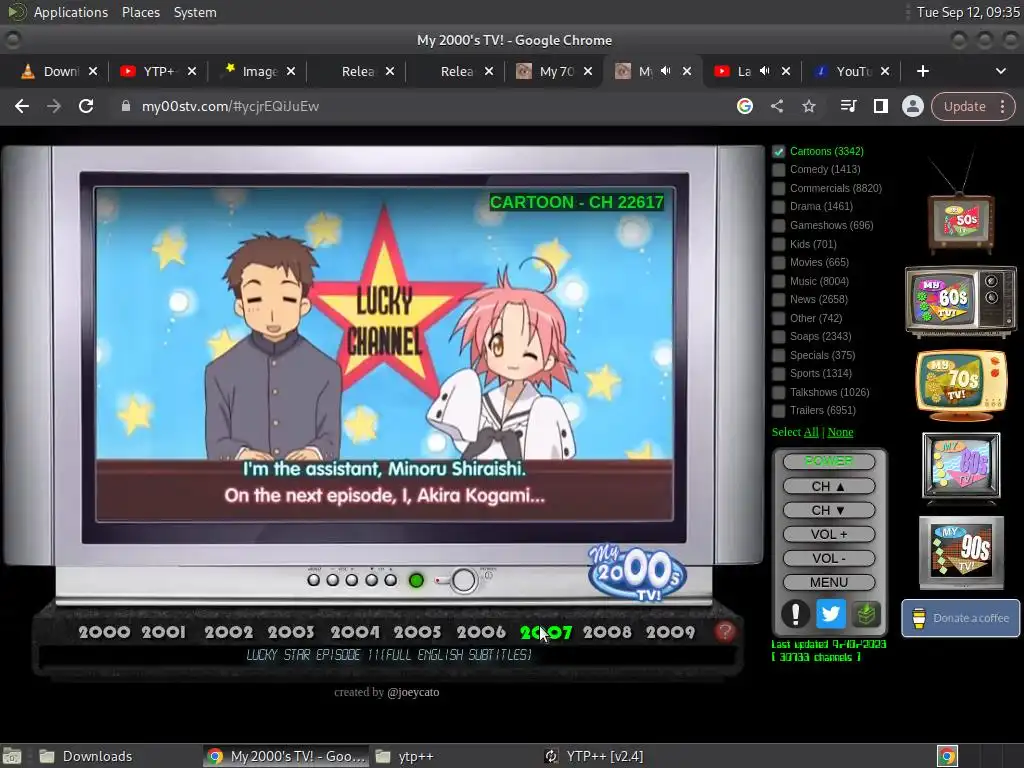Open the System menu

point(195,12)
